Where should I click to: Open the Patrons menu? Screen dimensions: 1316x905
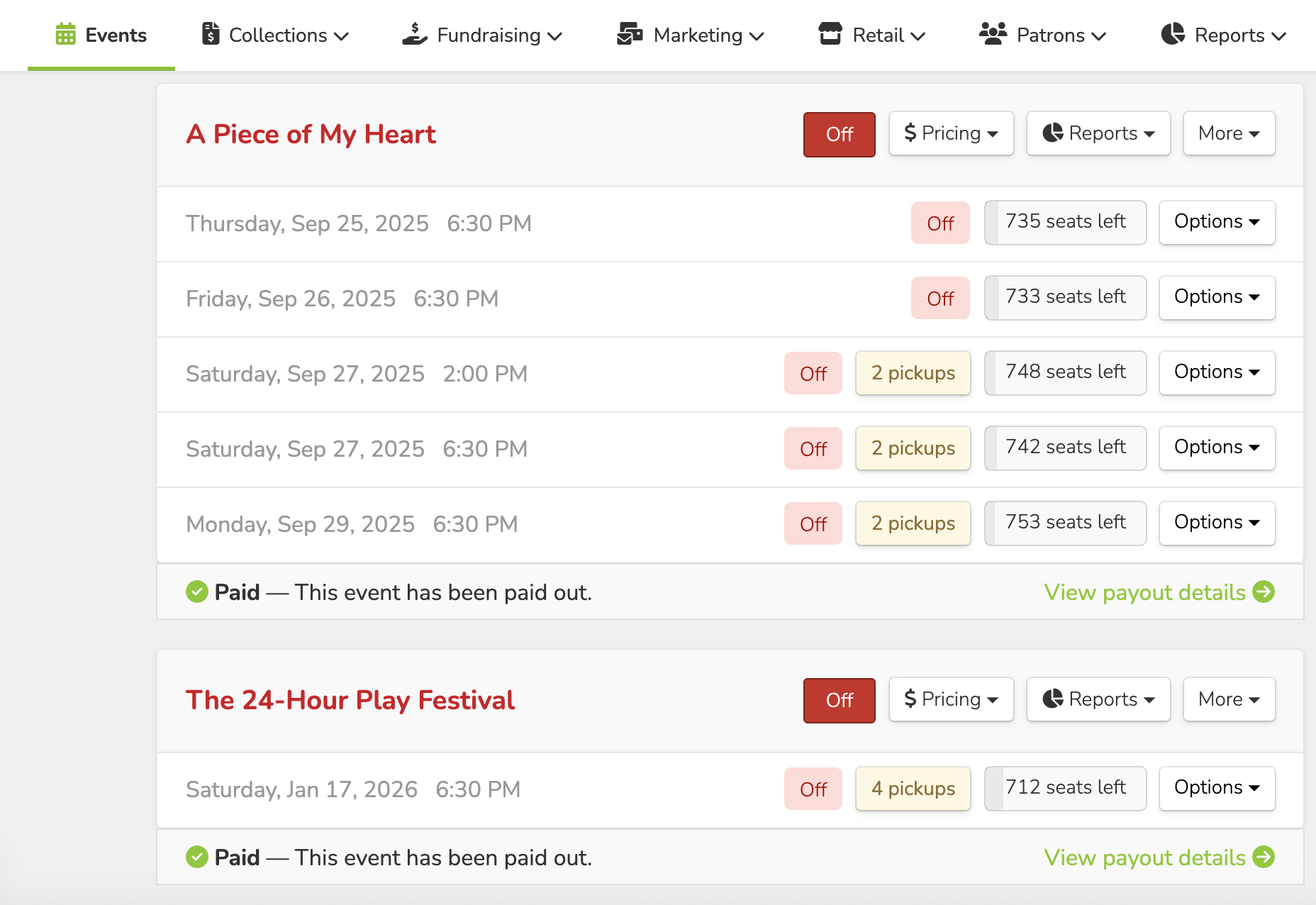pyautogui.click(x=1060, y=35)
